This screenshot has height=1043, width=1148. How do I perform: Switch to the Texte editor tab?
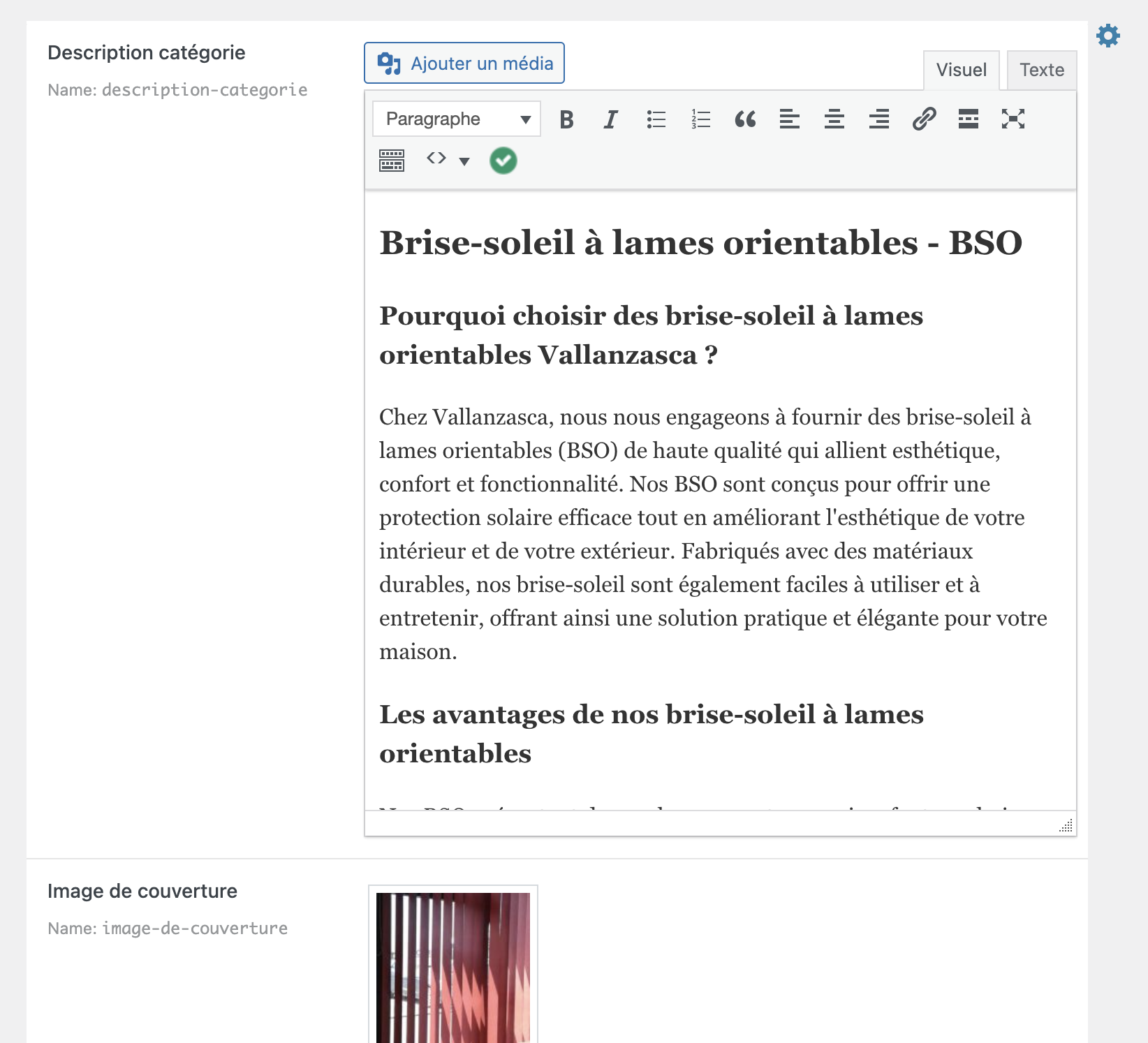pos(1041,70)
